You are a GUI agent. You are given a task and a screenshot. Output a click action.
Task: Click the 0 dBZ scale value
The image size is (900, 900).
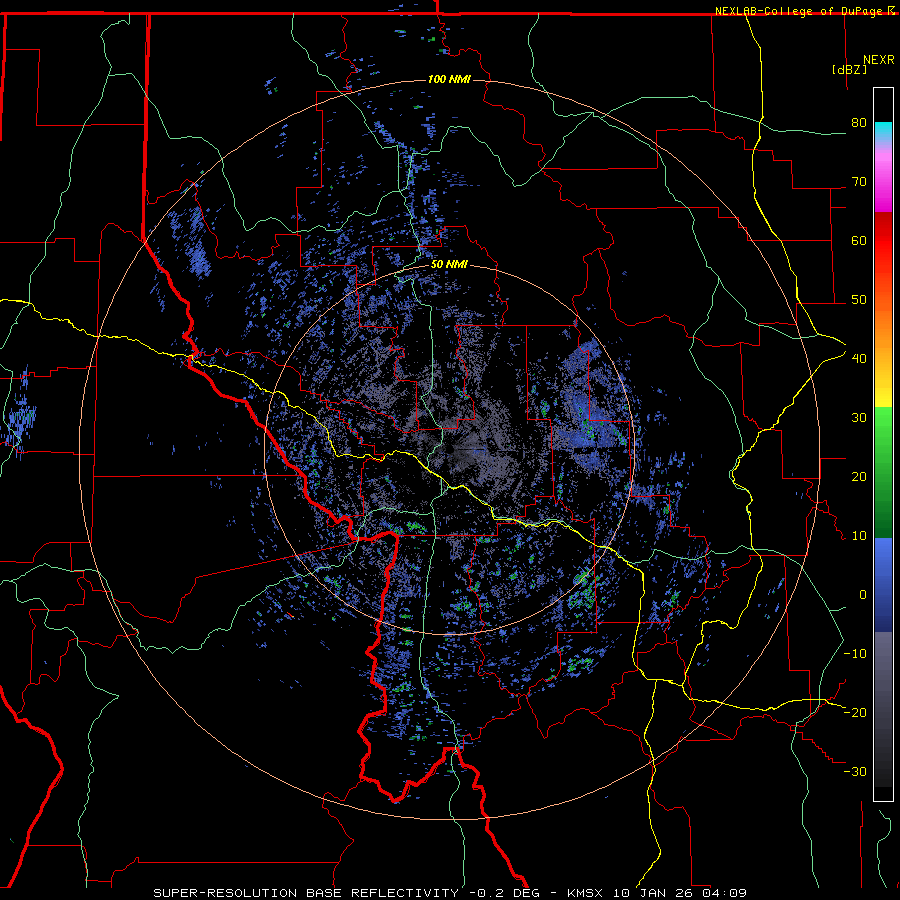click(863, 595)
